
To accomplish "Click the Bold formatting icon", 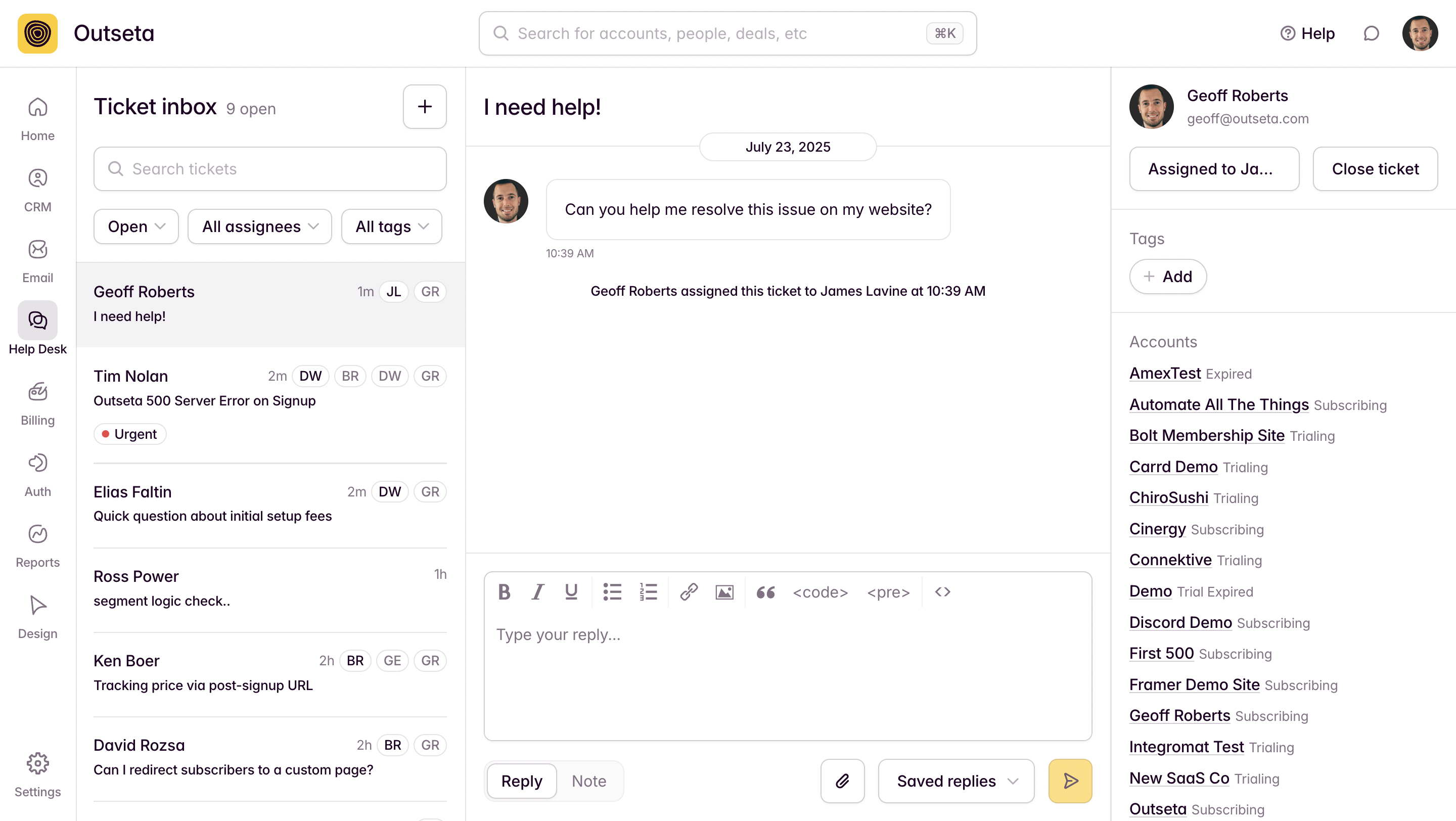I will coord(504,591).
